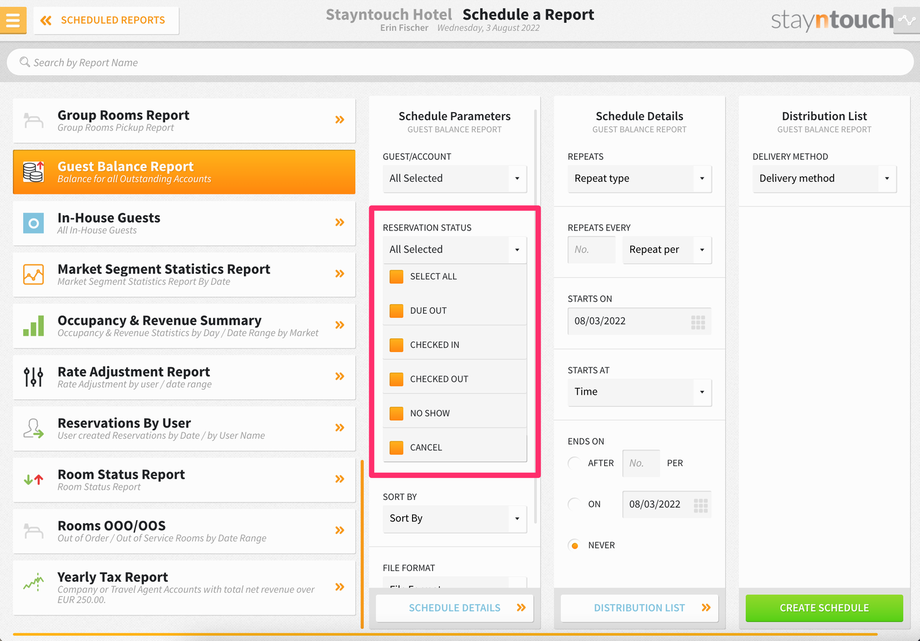The height and width of the screenshot is (641, 920).
Task: Click the Market Segment Statistics chart icon
Action: point(33,274)
